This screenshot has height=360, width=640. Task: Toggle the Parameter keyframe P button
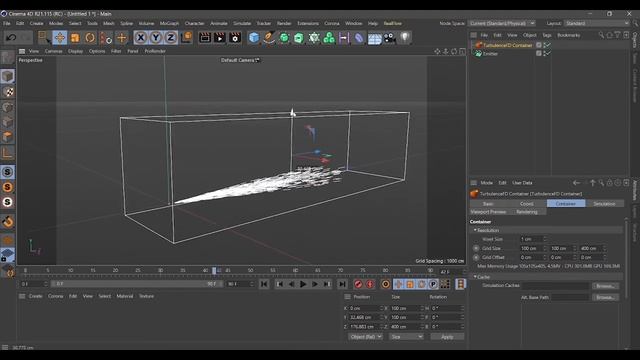tap(433, 284)
